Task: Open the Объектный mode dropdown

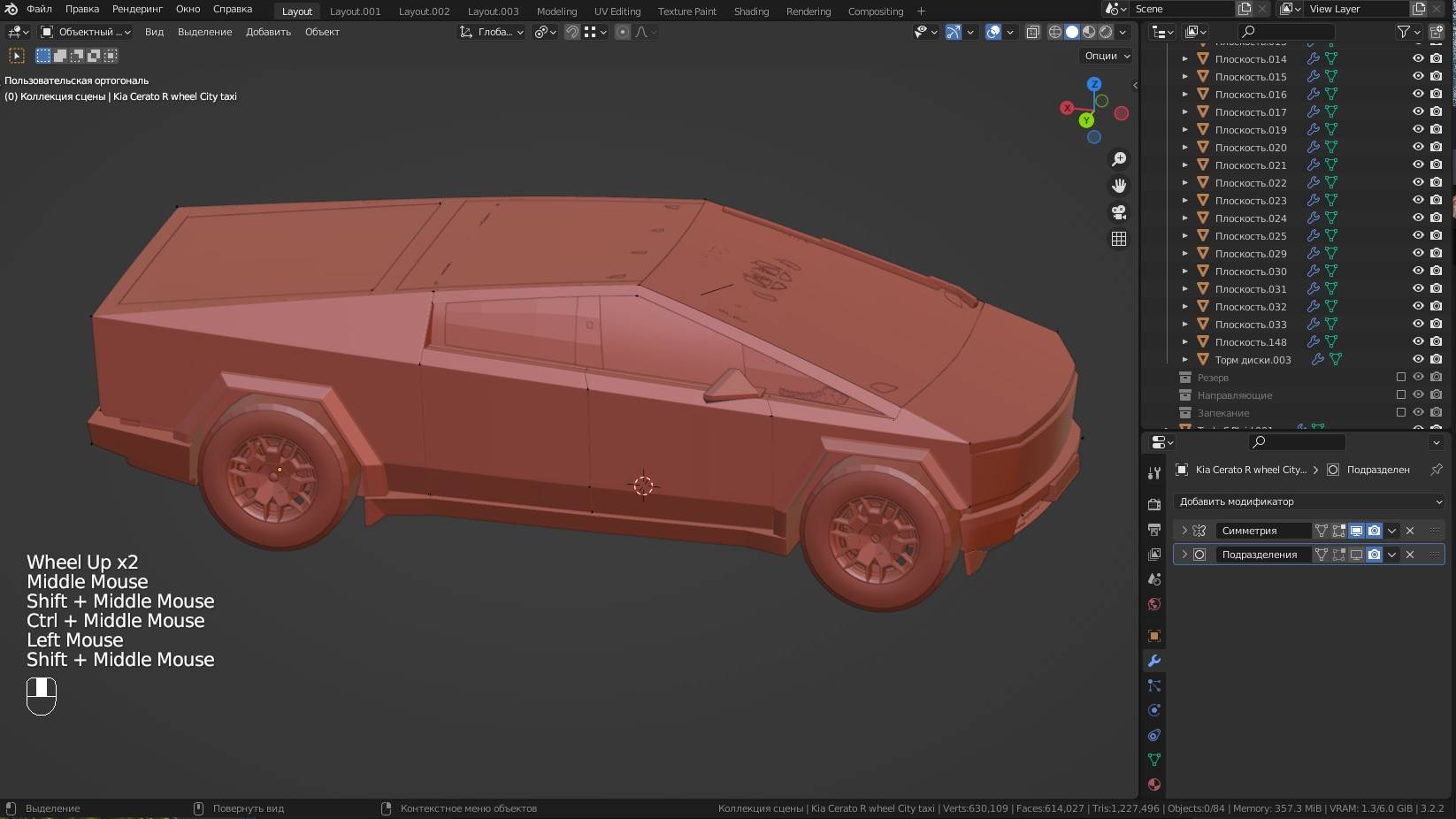Action: 86,32
